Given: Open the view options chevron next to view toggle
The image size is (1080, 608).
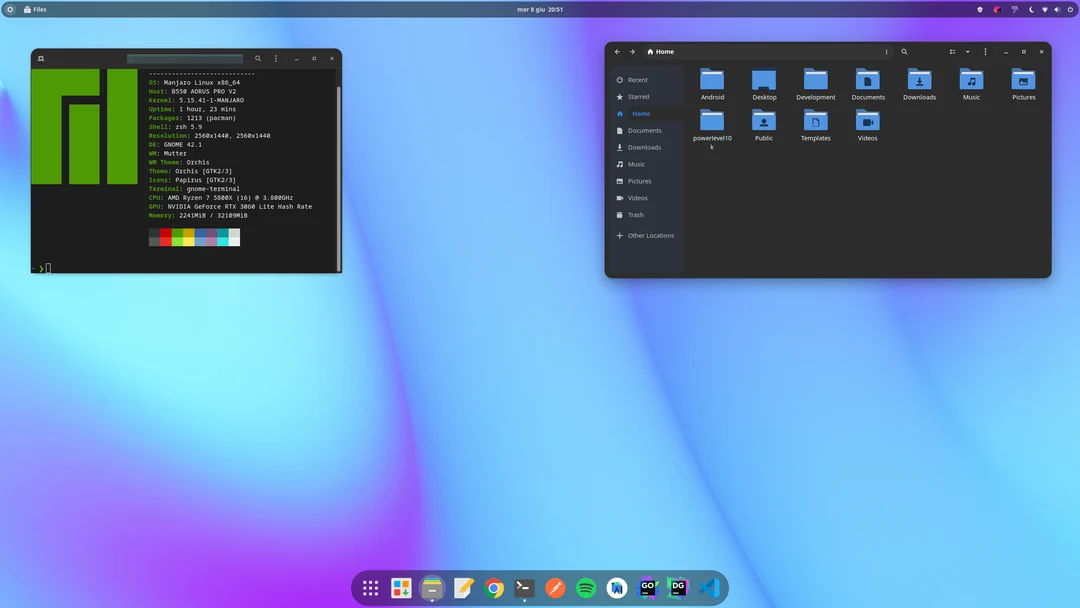Looking at the screenshot, I should click(966, 51).
